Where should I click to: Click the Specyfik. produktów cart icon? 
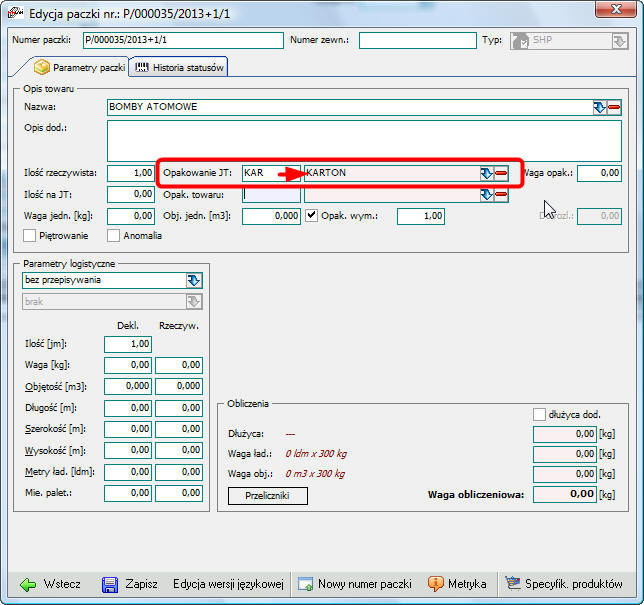513,583
